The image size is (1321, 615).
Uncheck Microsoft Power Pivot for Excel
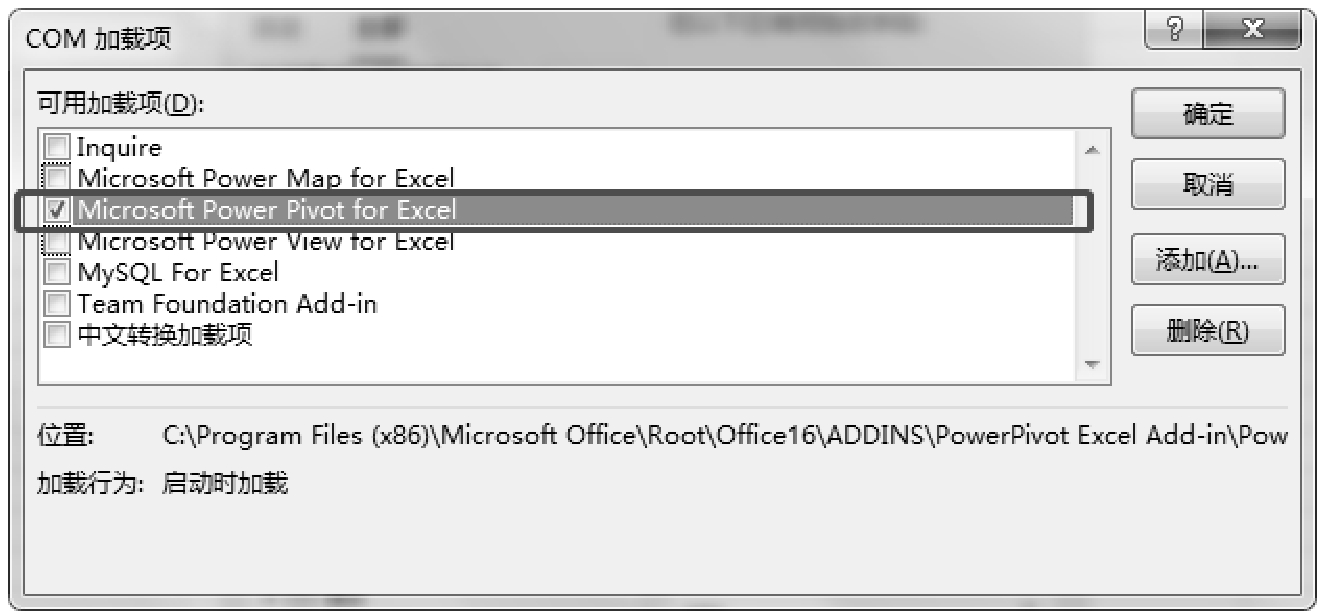point(59,210)
